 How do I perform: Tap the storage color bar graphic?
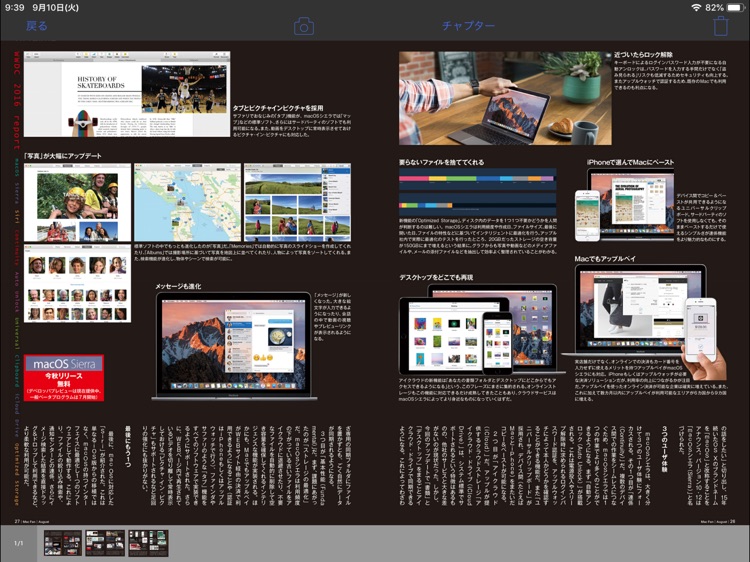pos(478,192)
